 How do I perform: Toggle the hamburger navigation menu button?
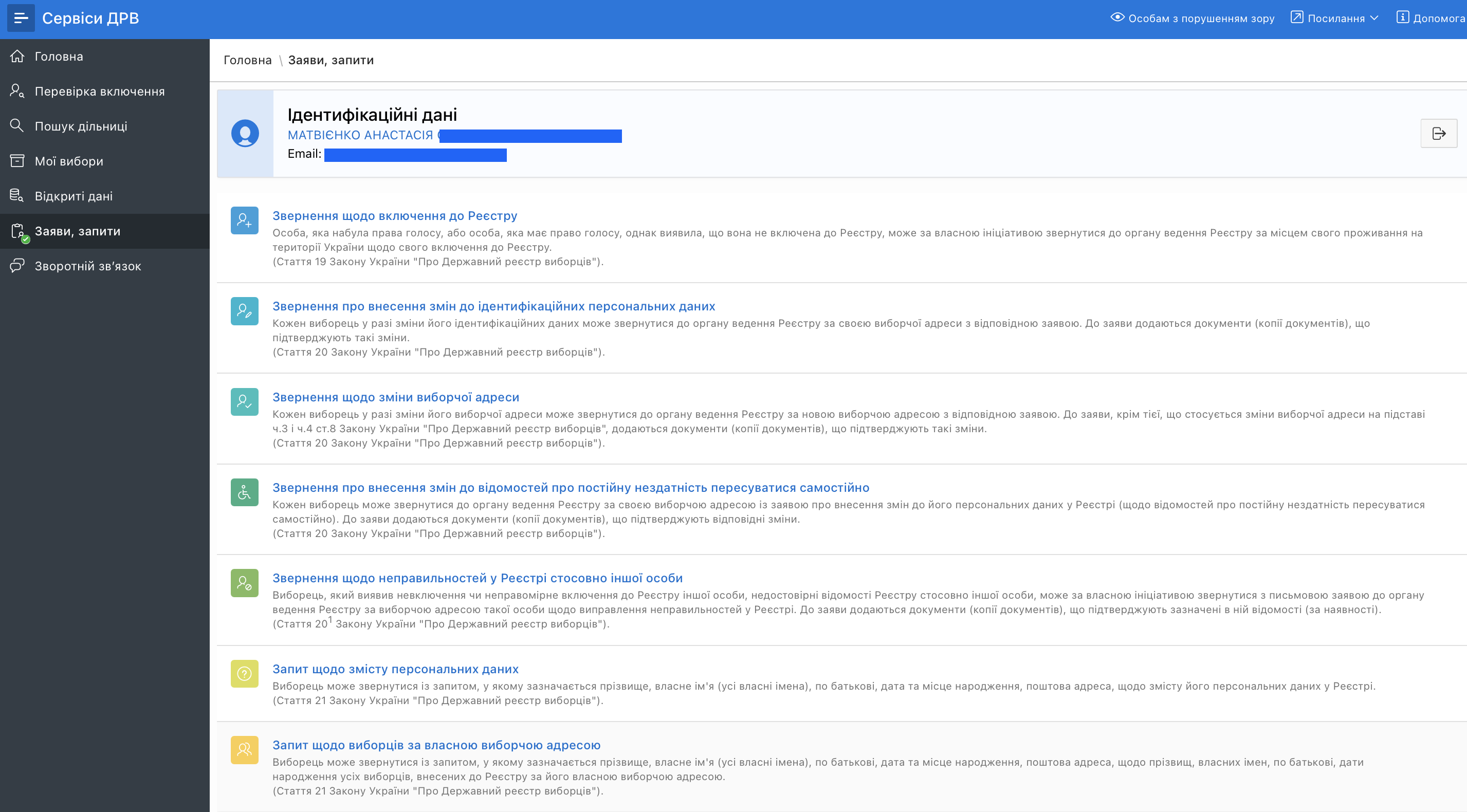[x=21, y=18]
